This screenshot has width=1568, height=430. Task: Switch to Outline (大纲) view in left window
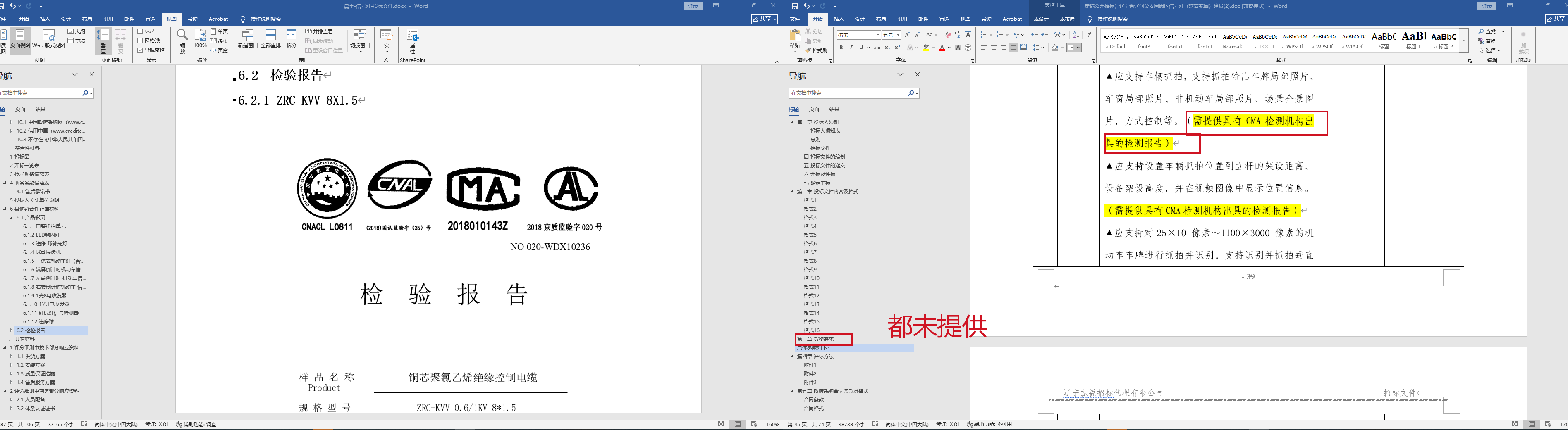(x=76, y=31)
